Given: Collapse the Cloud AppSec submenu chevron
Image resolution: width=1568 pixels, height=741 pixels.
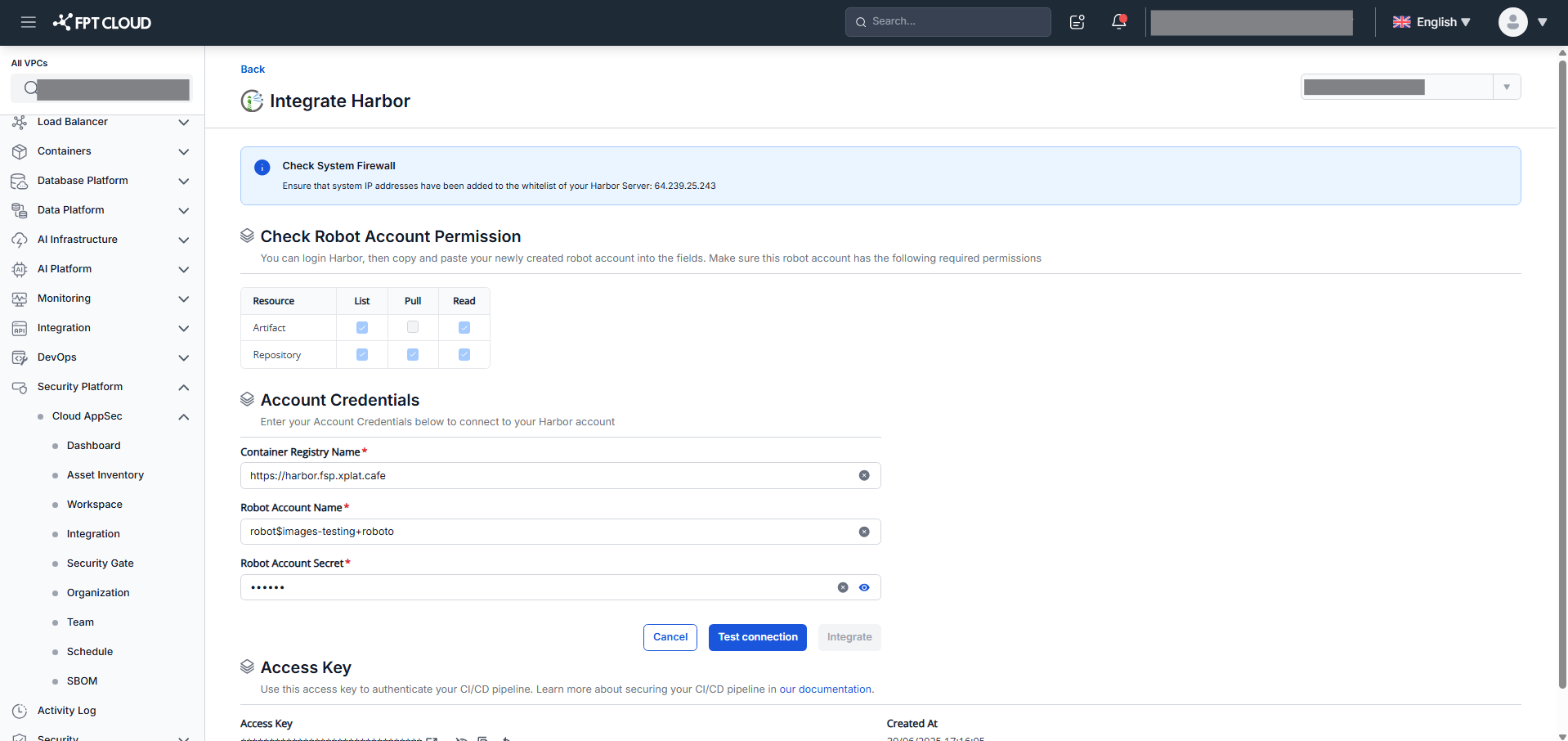Looking at the screenshot, I should 184,416.
